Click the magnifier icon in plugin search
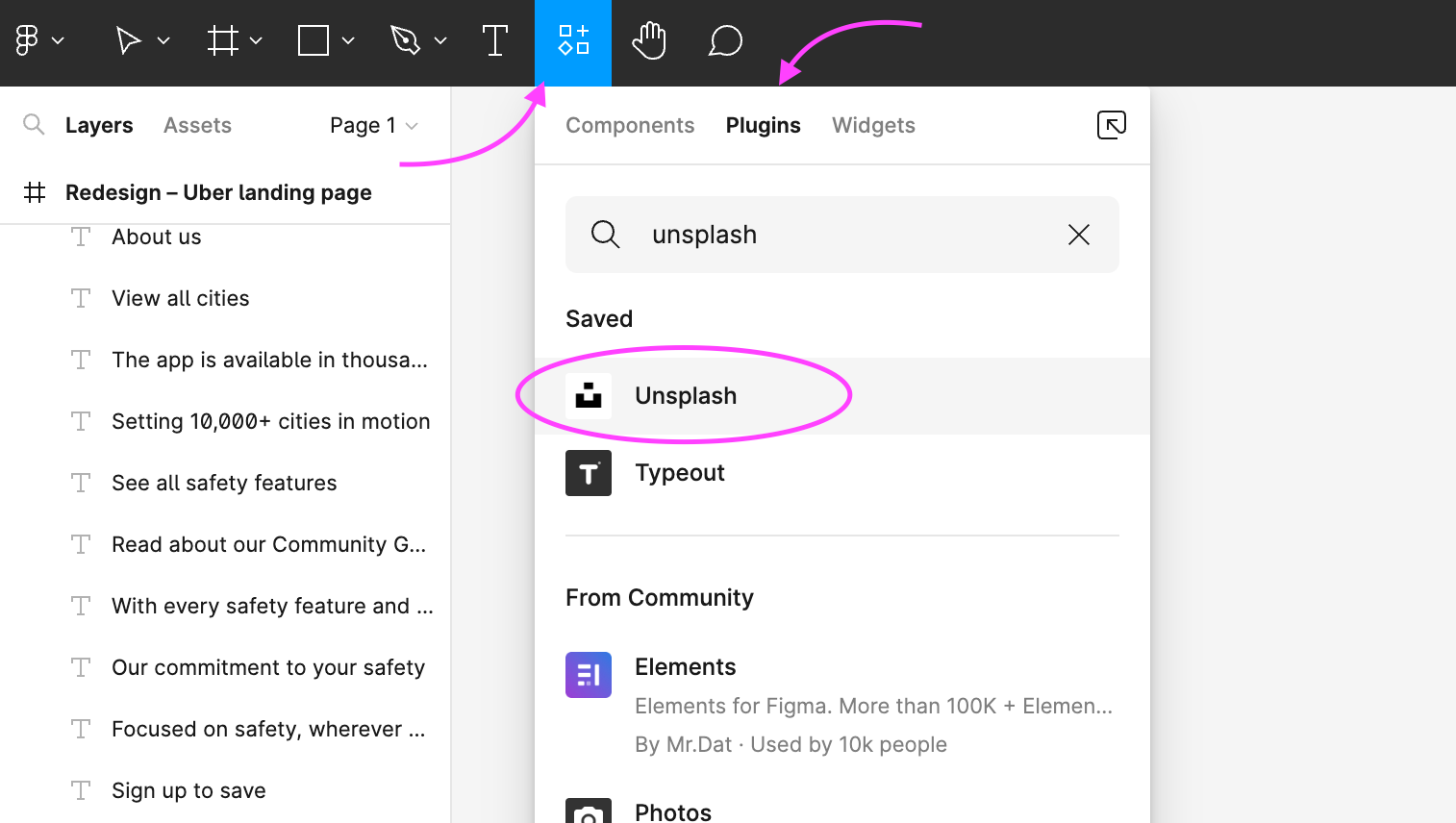Viewport: 1456px width, 823px height. 605,234
